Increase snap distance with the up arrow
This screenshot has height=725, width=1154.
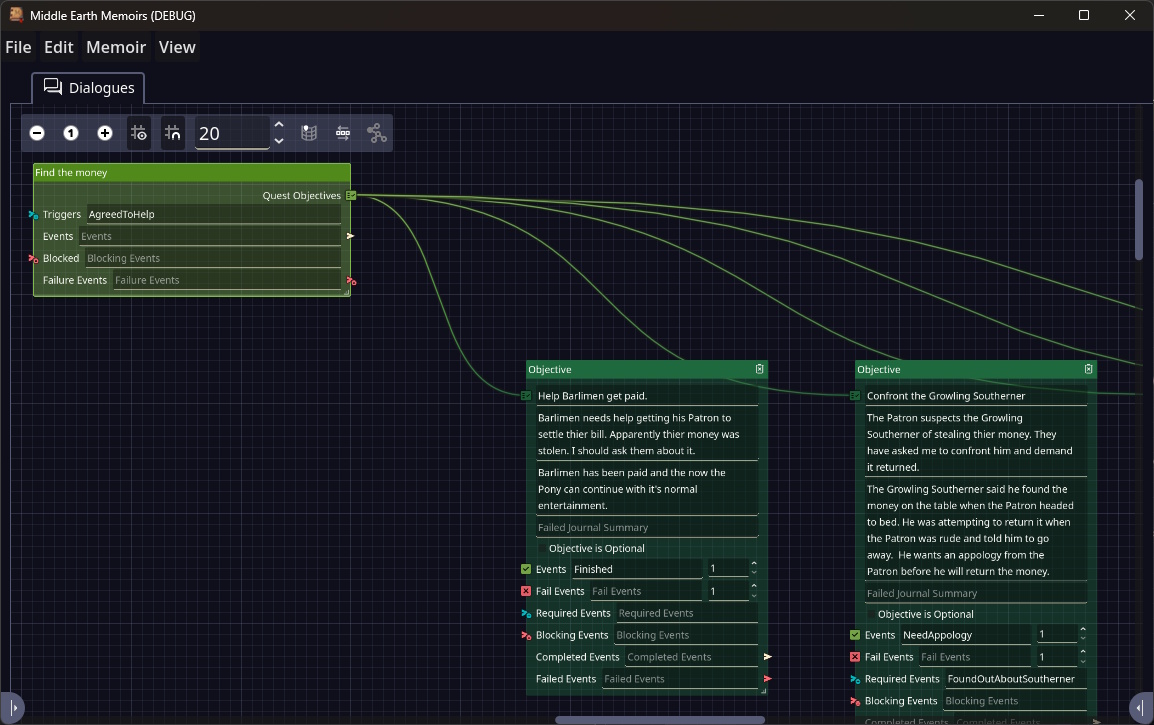pyautogui.click(x=279, y=125)
